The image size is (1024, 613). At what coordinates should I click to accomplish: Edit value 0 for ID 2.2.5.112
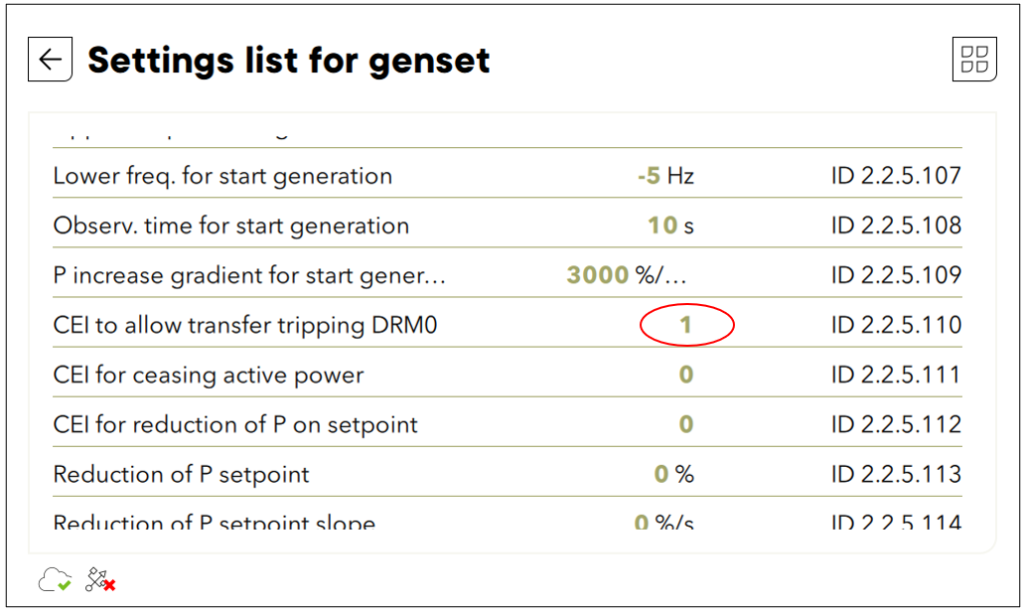tap(686, 424)
